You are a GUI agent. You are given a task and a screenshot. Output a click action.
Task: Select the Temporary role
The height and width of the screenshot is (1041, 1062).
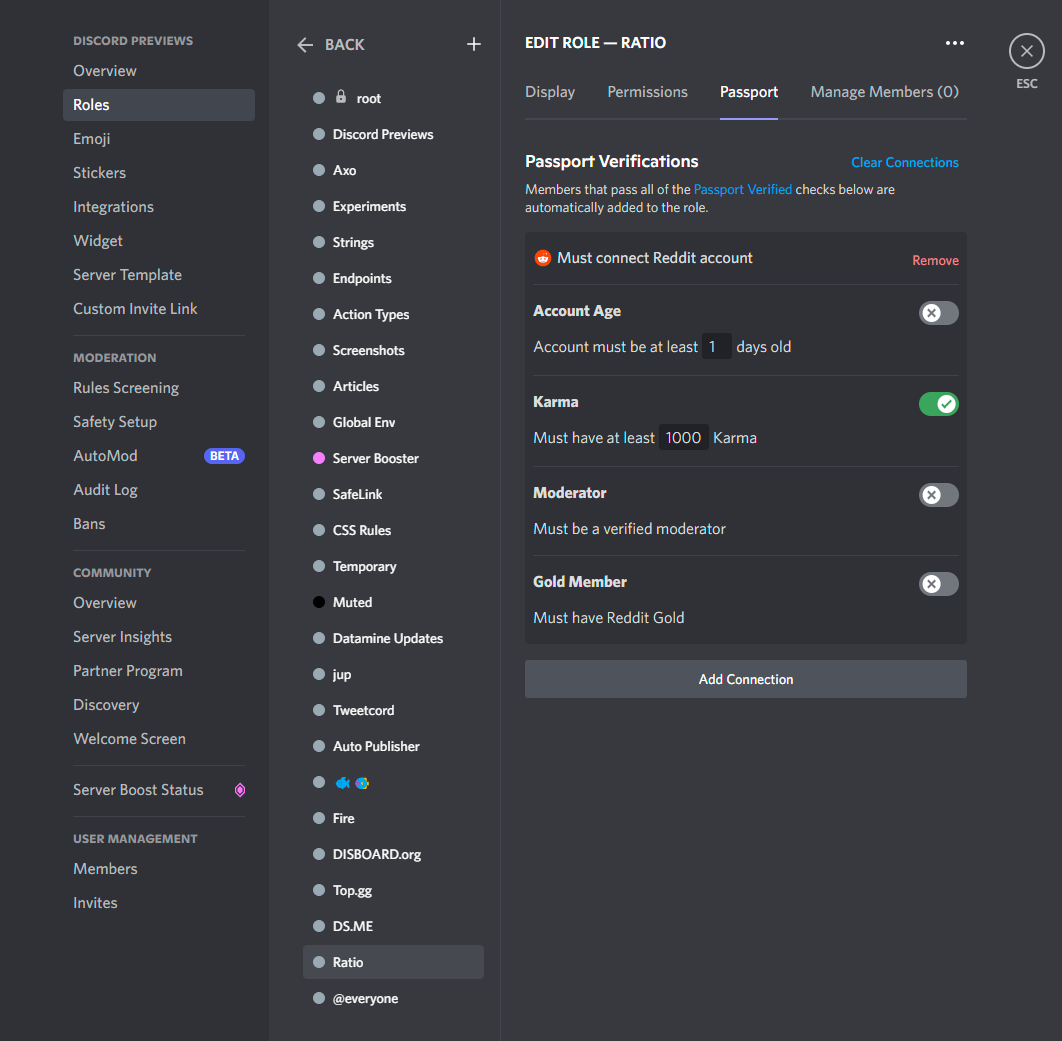coord(393,566)
